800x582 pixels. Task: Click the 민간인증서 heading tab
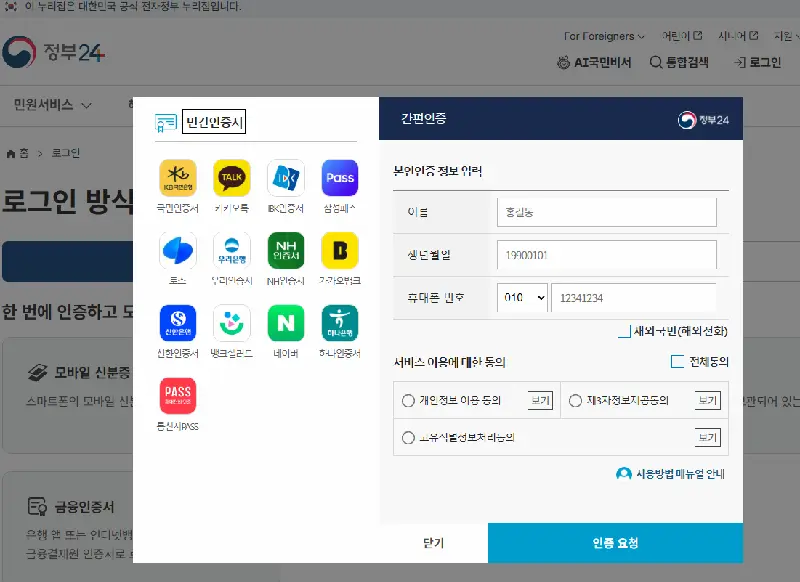tap(214, 122)
